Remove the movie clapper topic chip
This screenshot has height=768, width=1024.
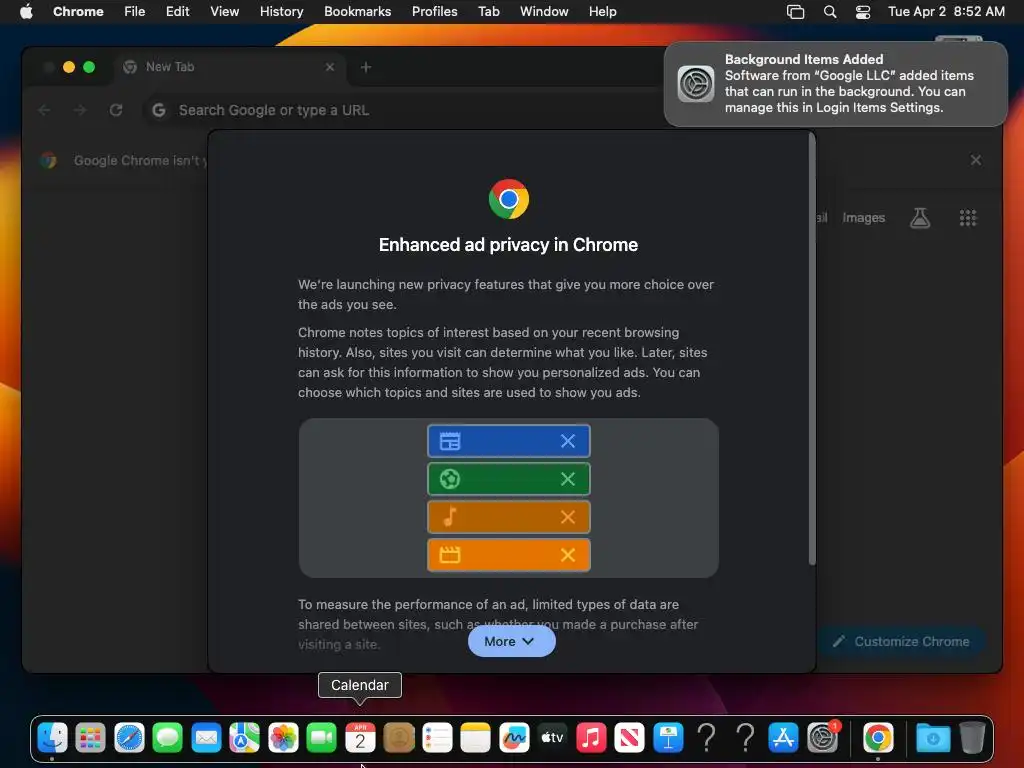(x=568, y=554)
